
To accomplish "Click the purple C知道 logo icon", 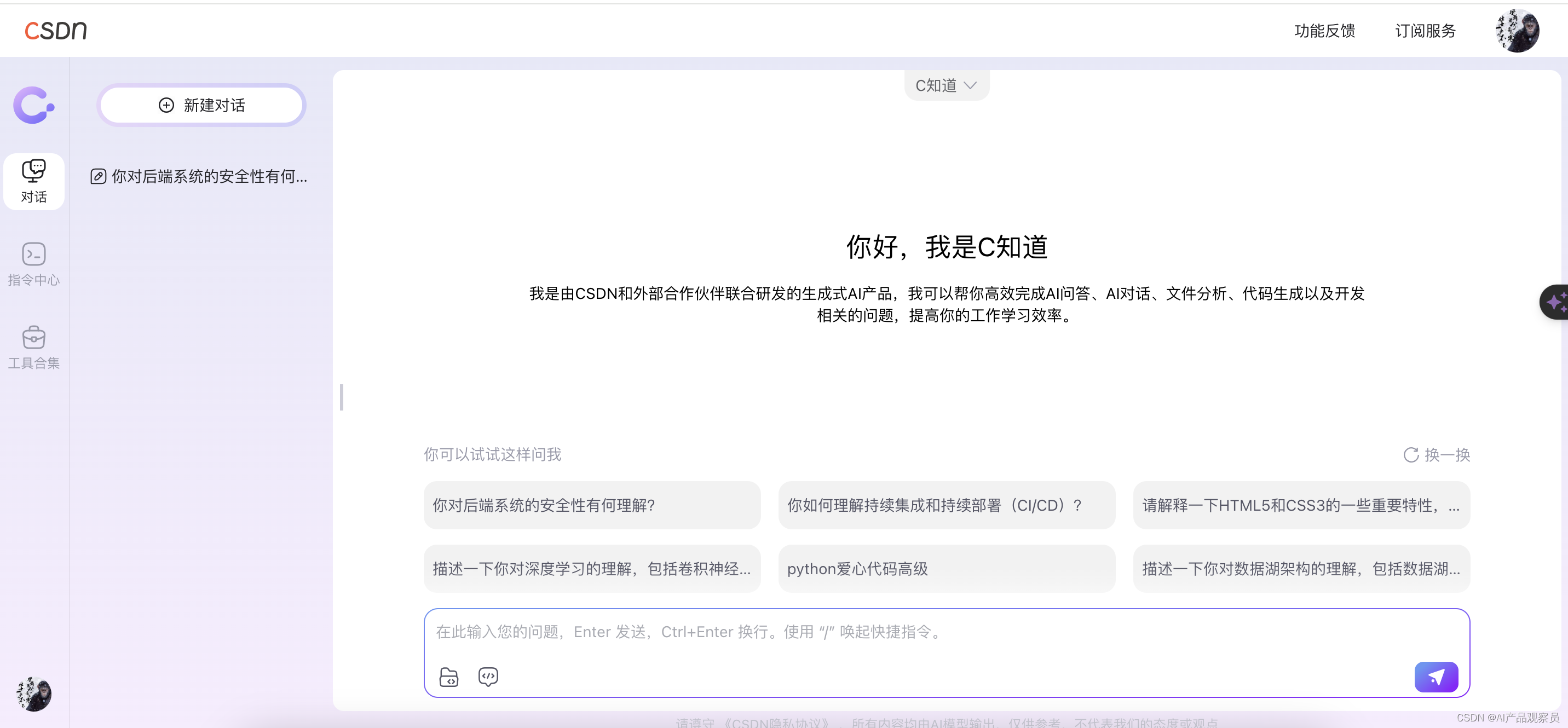I will click(33, 105).
